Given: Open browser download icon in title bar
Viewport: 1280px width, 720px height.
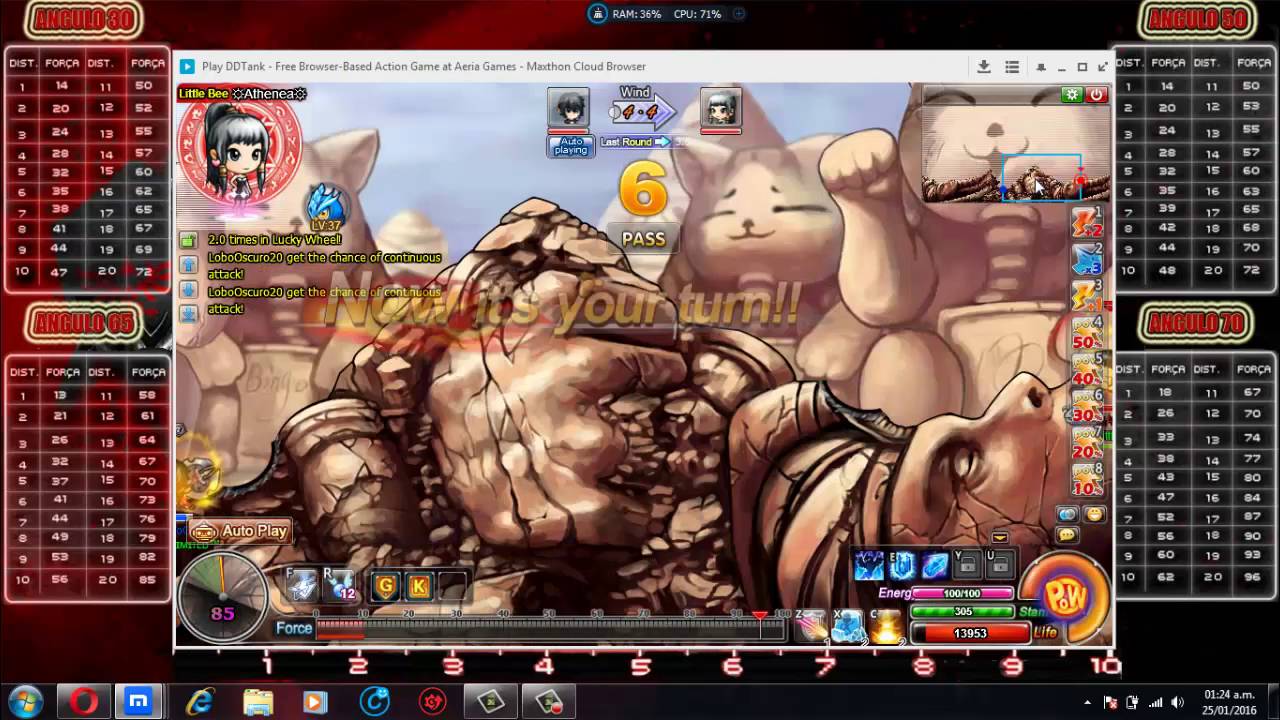Looking at the screenshot, I should pyautogui.click(x=984, y=67).
